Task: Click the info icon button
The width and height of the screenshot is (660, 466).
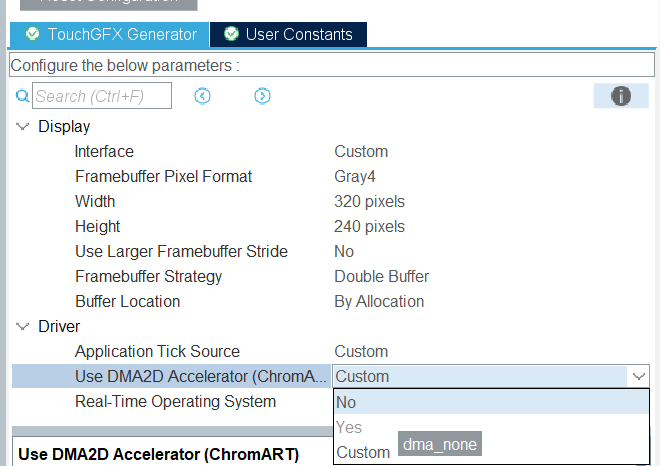Action: point(621,96)
